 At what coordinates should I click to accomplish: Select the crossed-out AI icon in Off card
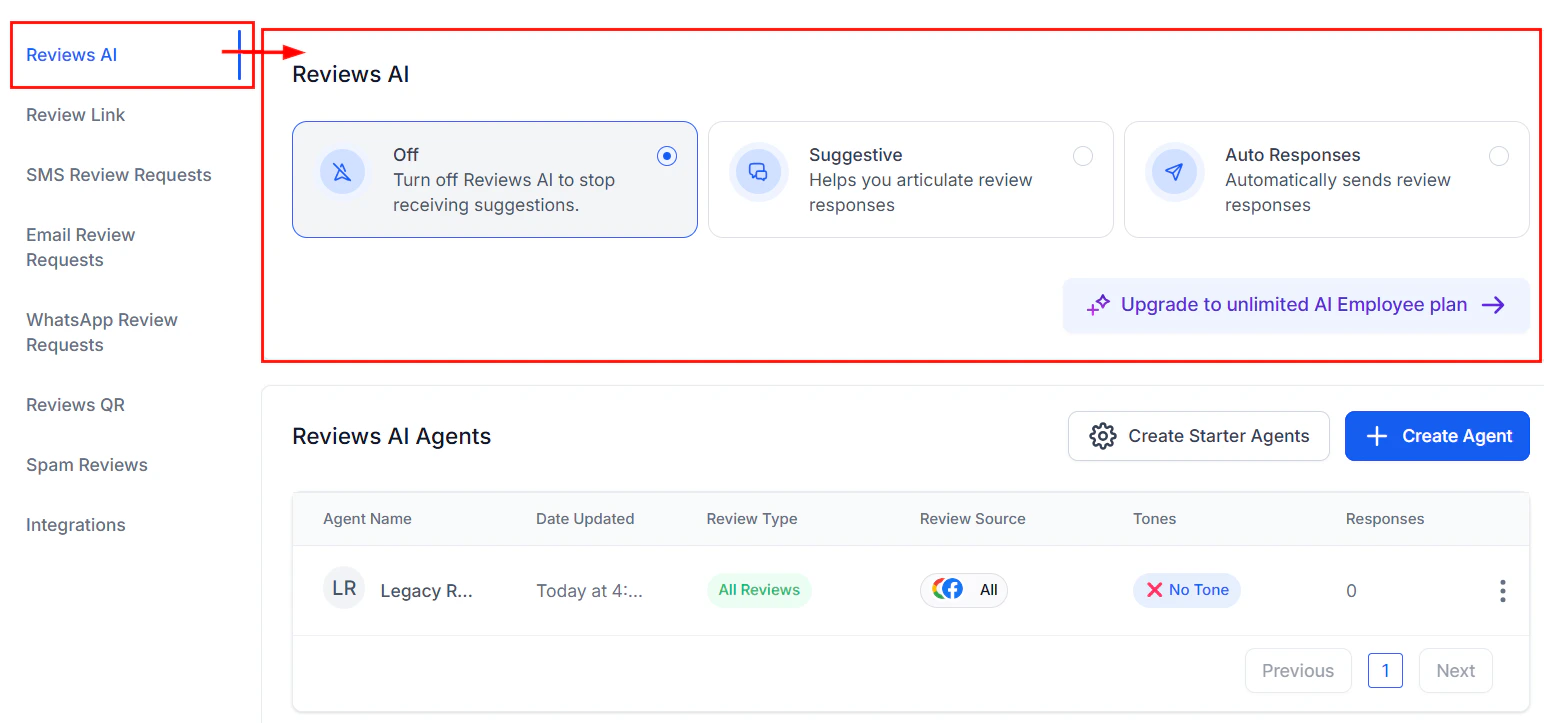tap(342, 172)
